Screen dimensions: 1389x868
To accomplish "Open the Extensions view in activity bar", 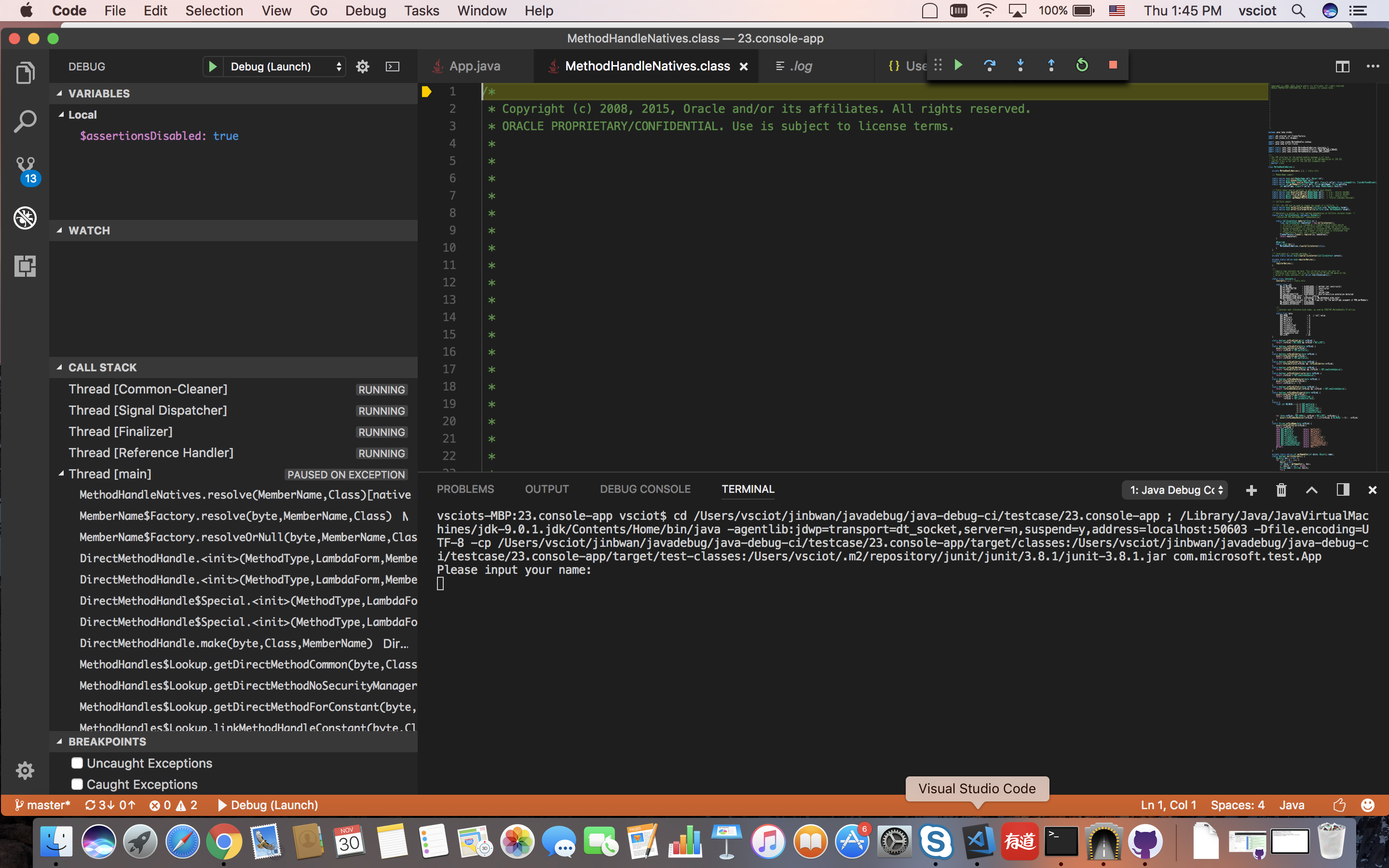I will coord(25,266).
